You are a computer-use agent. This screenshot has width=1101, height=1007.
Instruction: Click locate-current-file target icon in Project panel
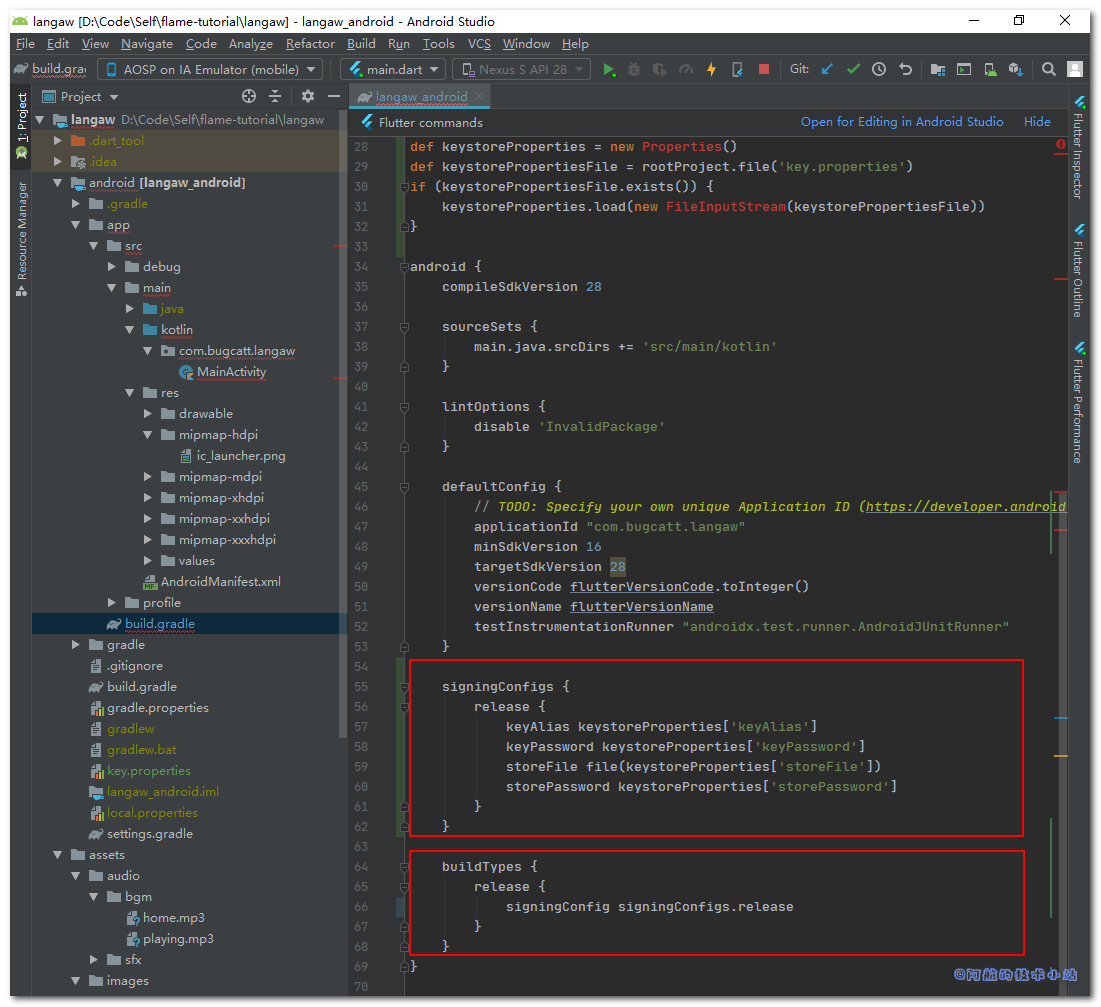click(x=249, y=96)
